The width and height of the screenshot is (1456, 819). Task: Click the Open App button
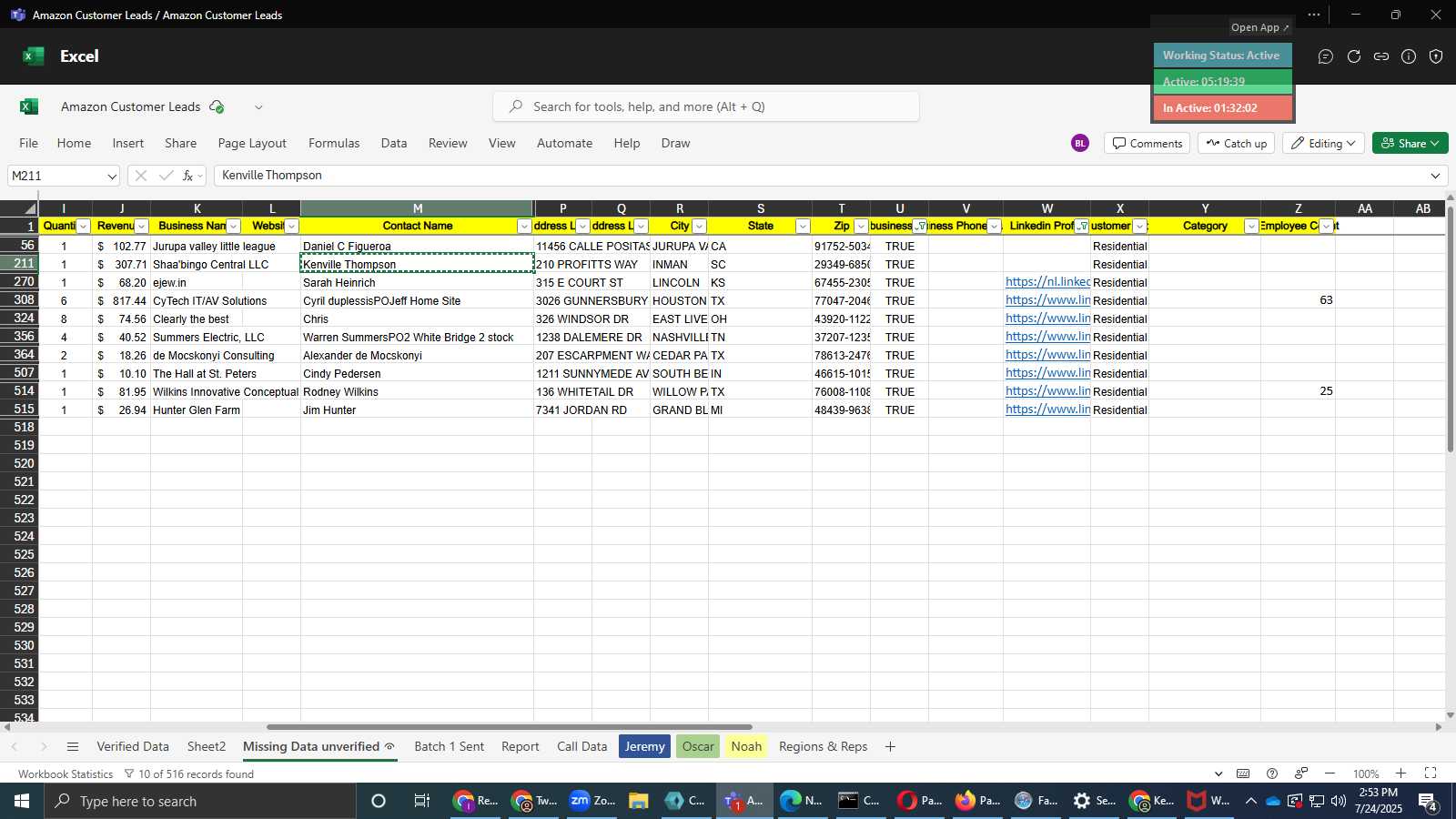tap(1260, 27)
